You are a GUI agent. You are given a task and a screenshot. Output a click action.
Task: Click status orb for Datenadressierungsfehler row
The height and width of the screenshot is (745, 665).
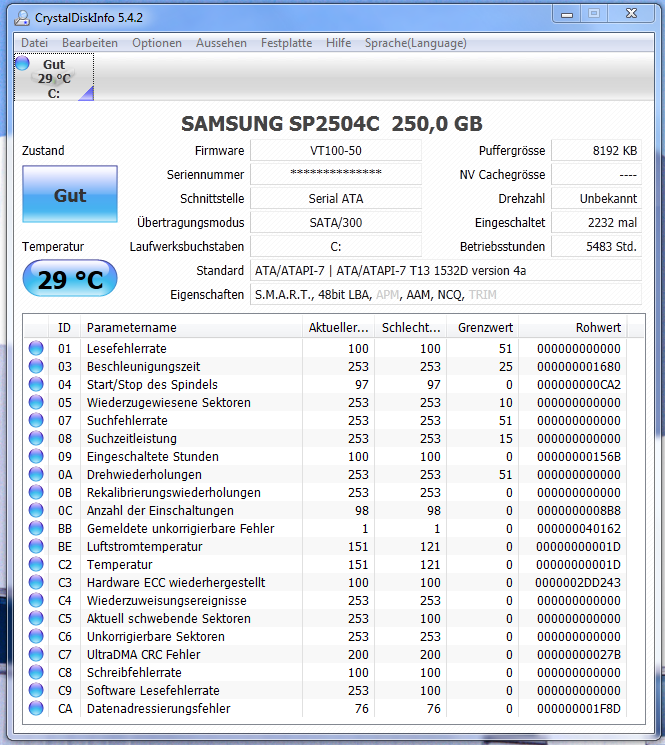point(36,708)
